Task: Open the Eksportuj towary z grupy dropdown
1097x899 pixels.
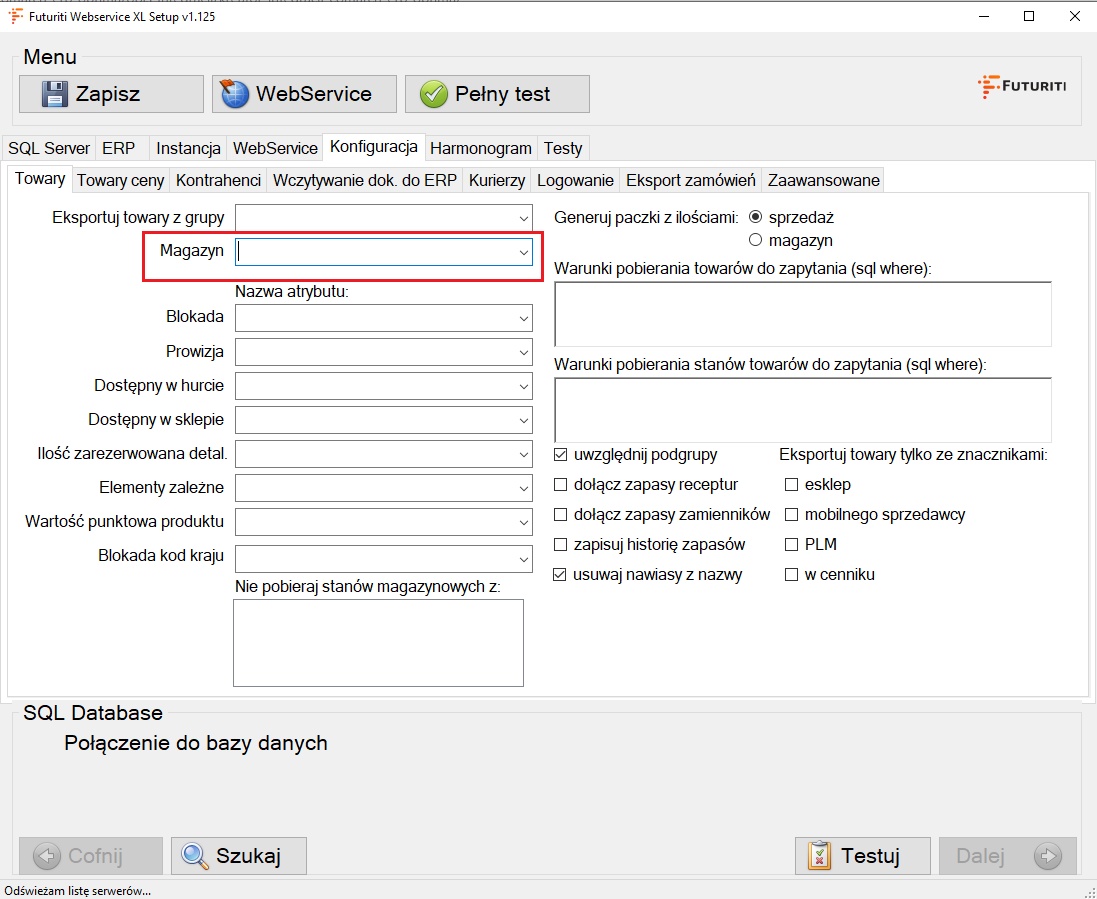Action: 523,218
